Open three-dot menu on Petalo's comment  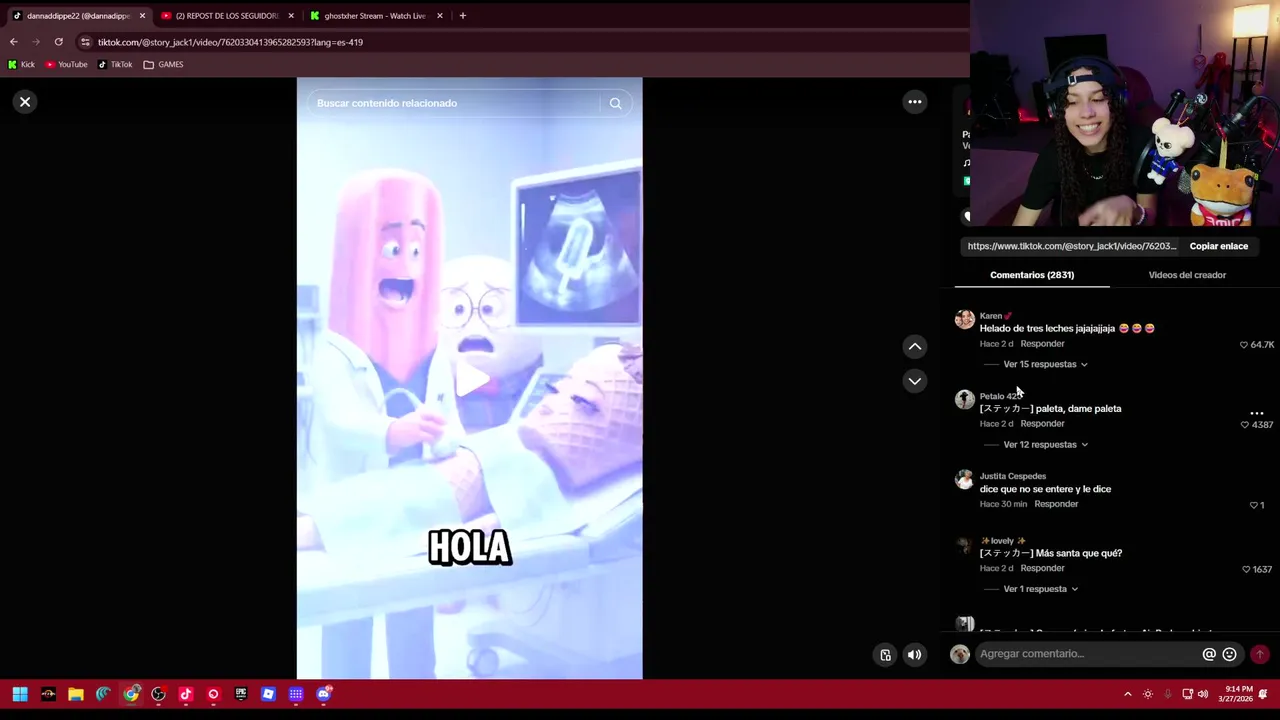1257,413
